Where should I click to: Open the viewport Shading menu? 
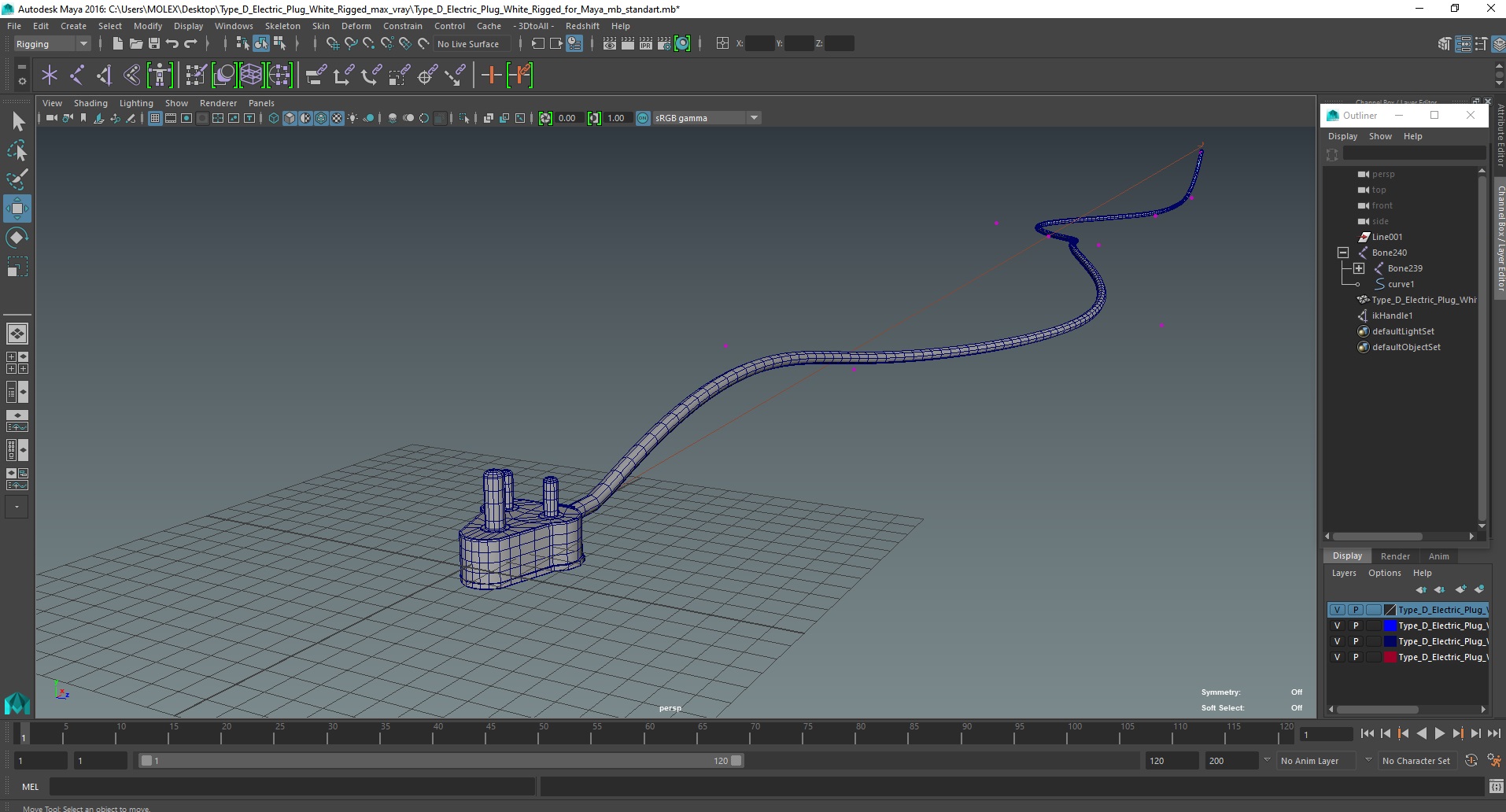pos(90,103)
